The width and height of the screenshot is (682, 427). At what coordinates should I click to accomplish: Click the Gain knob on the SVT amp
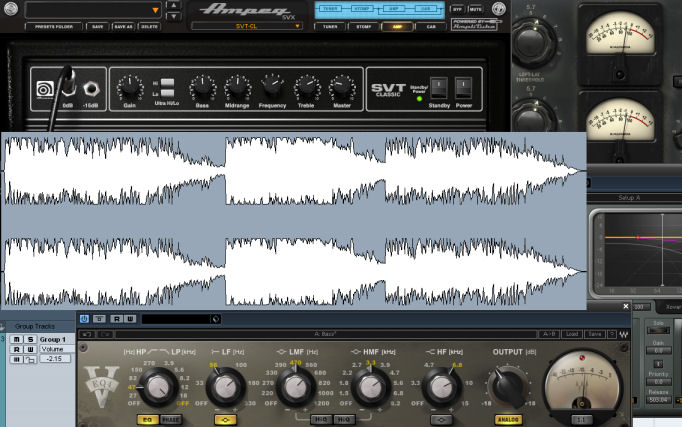pos(130,88)
